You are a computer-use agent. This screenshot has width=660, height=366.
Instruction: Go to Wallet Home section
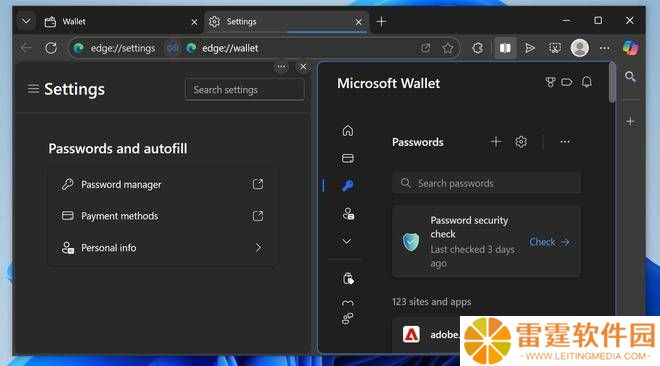tap(348, 130)
